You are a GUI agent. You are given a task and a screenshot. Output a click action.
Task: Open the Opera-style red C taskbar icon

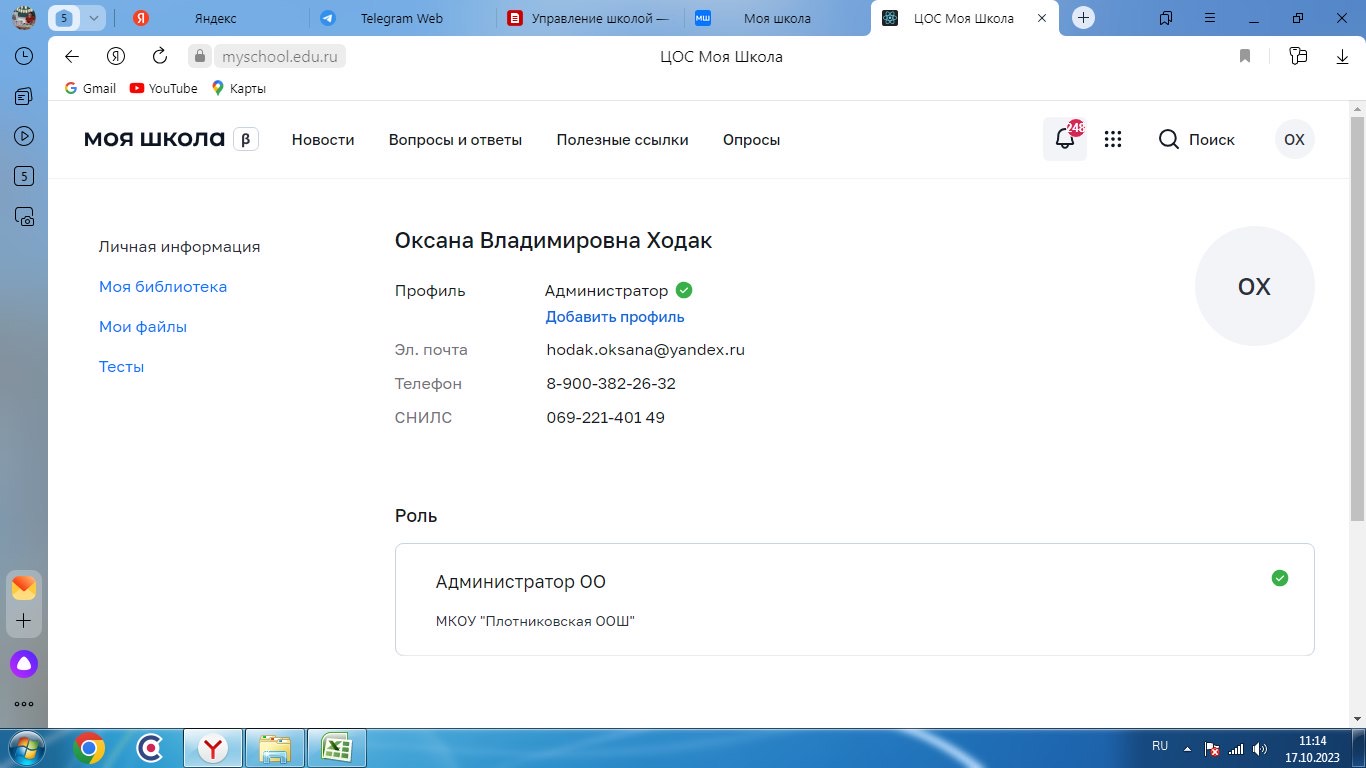coord(151,748)
